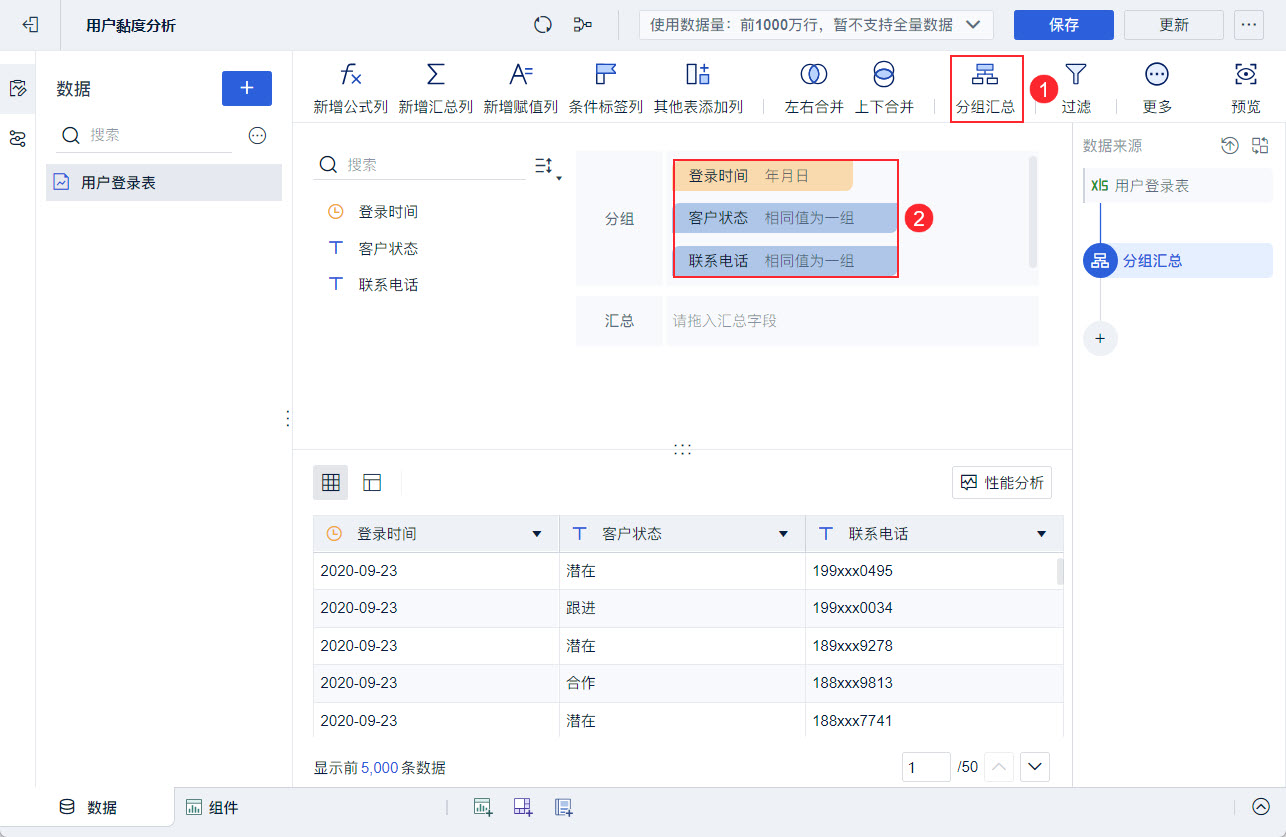This screenshot has height=837, width=1286.
Task: Switch to table grid view icon
Action: pyautogui.click(x=331, y=483)
